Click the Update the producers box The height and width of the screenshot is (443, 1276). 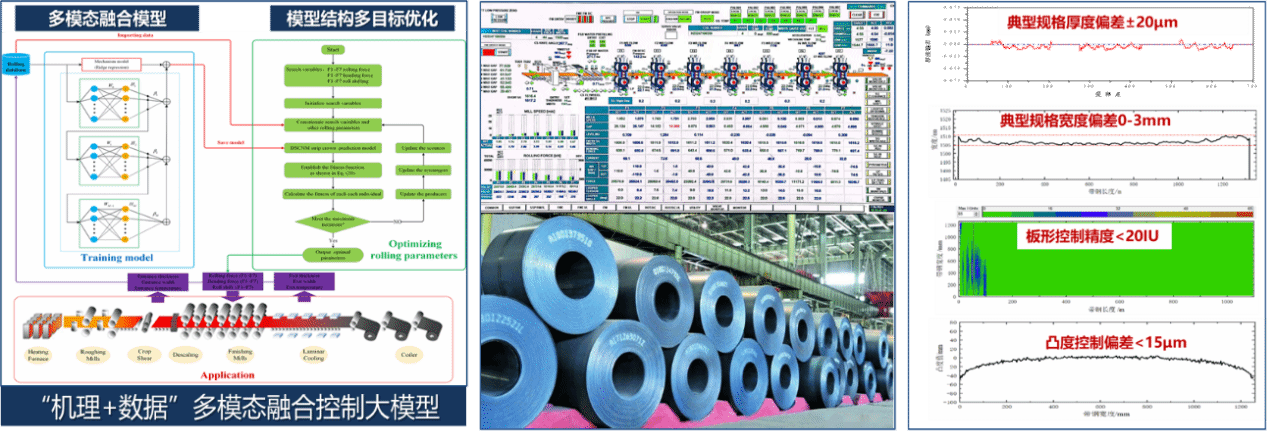425,192
